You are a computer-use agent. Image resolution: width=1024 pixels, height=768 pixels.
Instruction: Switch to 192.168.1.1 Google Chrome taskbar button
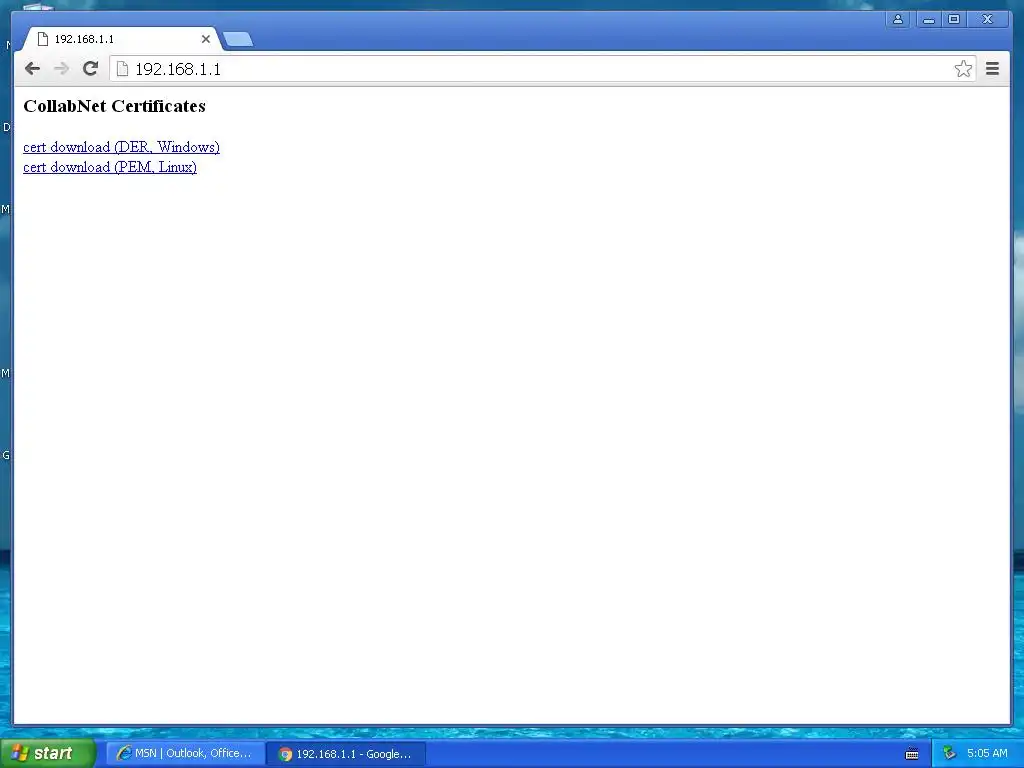[347, 754]
